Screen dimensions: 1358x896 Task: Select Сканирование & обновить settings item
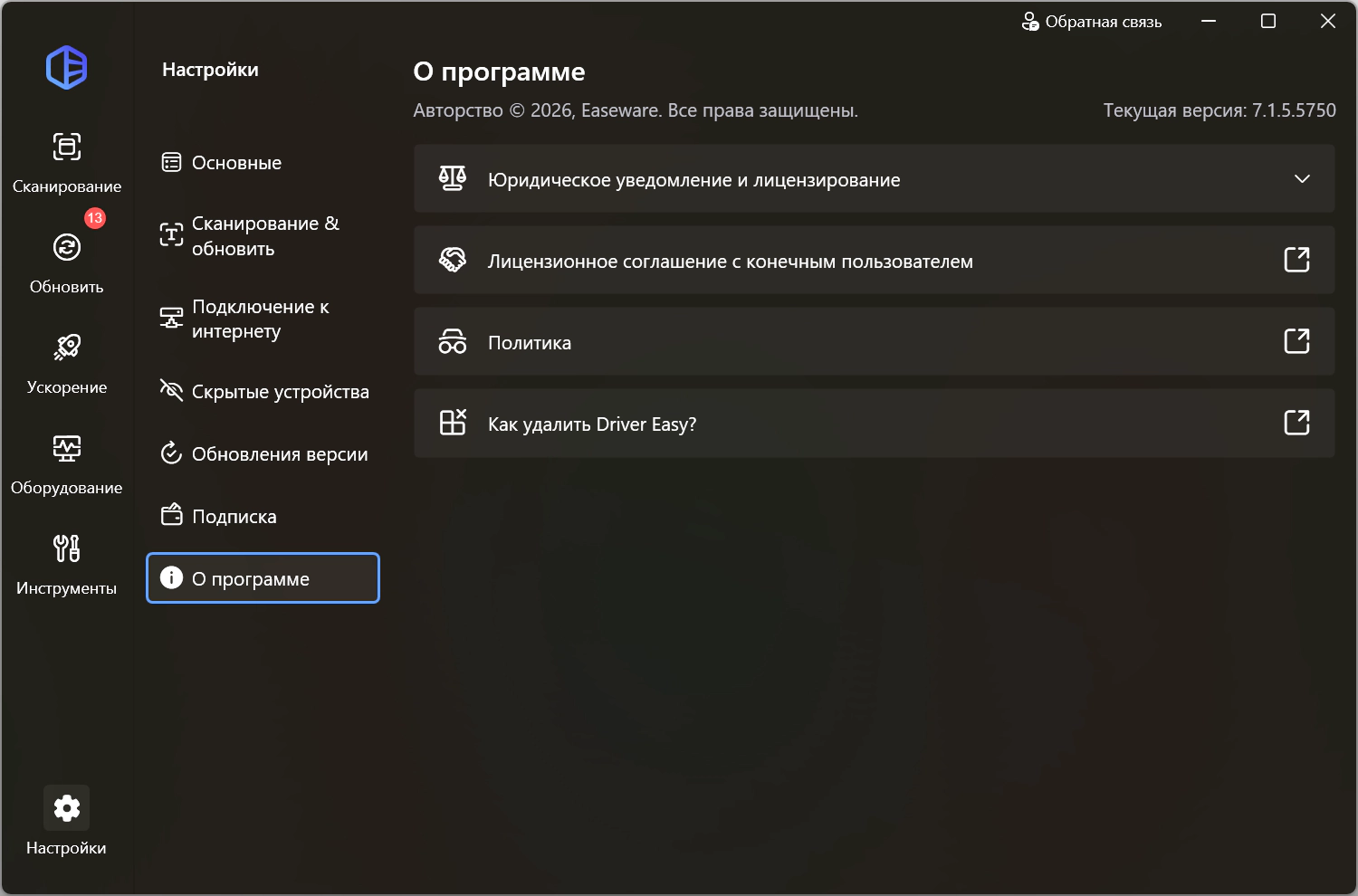point(263,236)
